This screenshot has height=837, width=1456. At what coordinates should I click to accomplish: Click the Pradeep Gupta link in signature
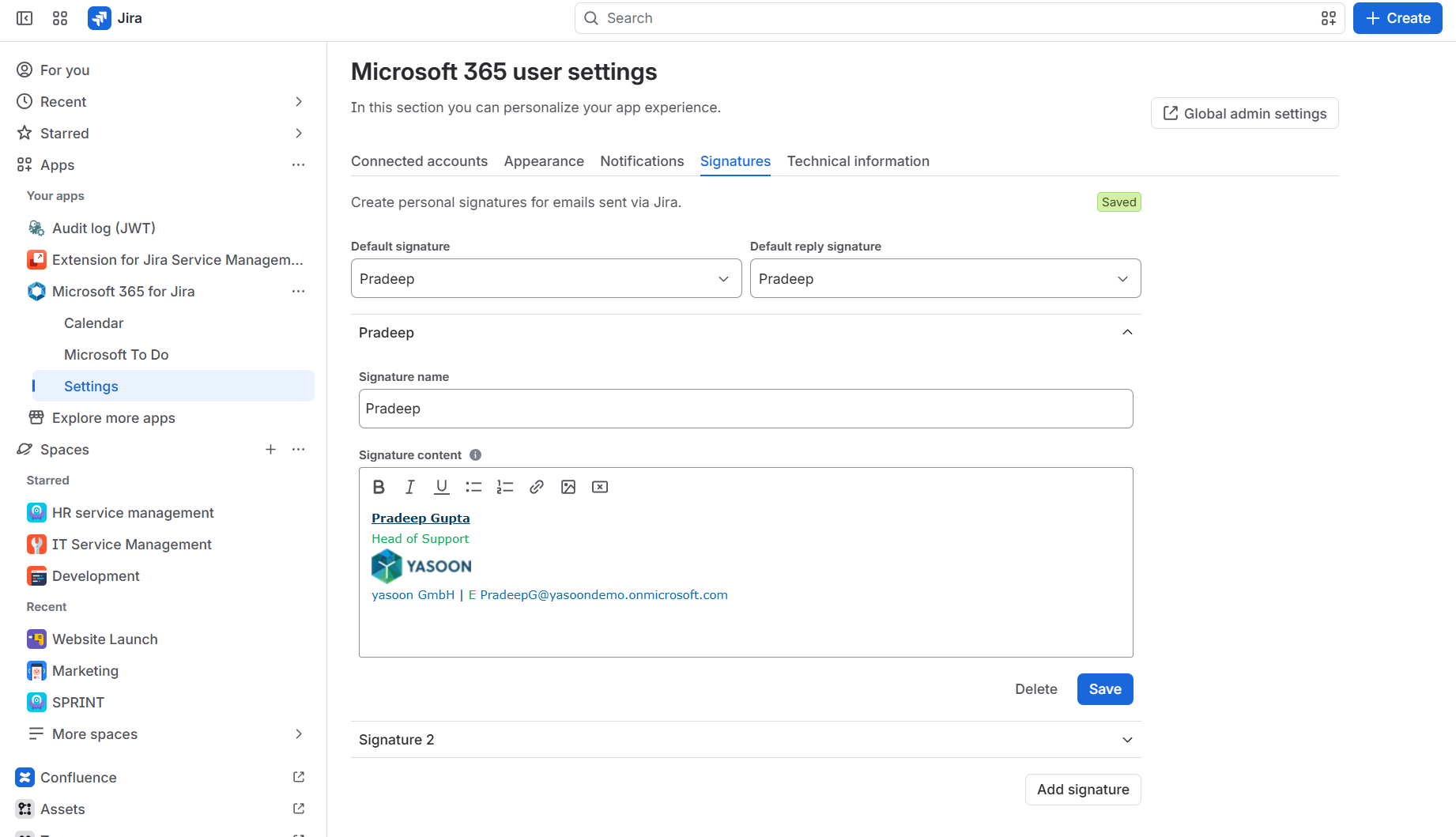(421, 518)
